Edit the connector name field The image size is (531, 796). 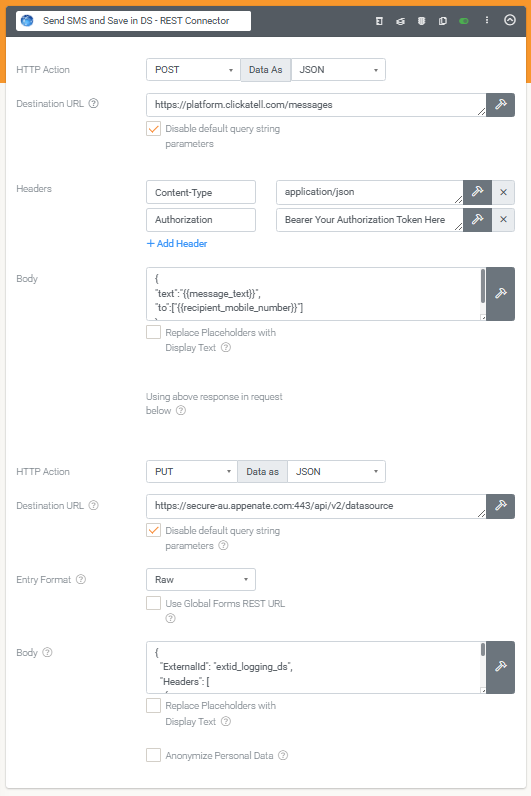[x=134, y=21]
